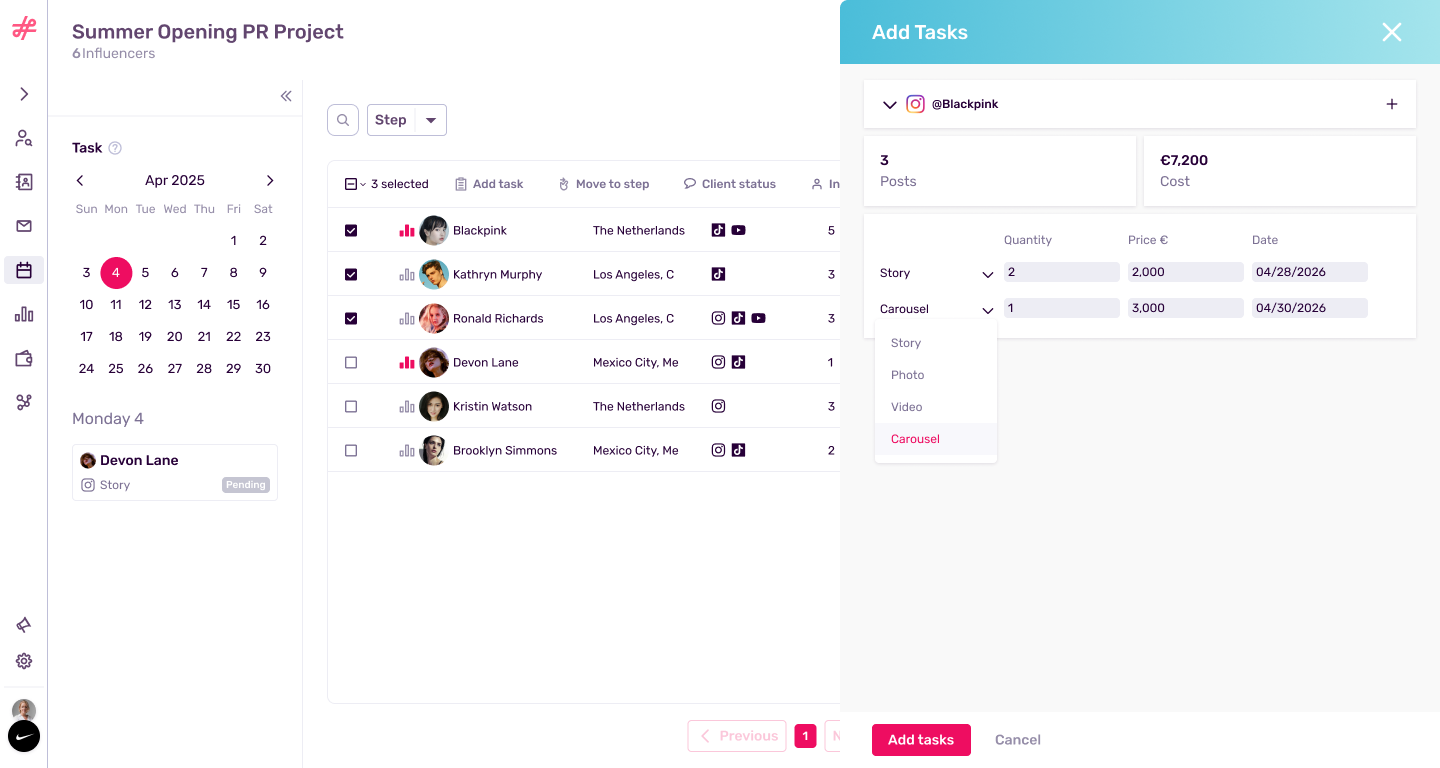Choose Carousel from the type dropdown list

click(936, 439)
